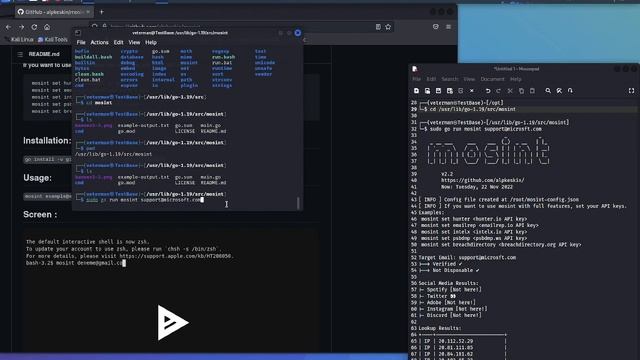Click 'Target Email: support@microsoft.com' line in Mousepad
This screenshot has width=640, height=360.
tap(467, 258)
